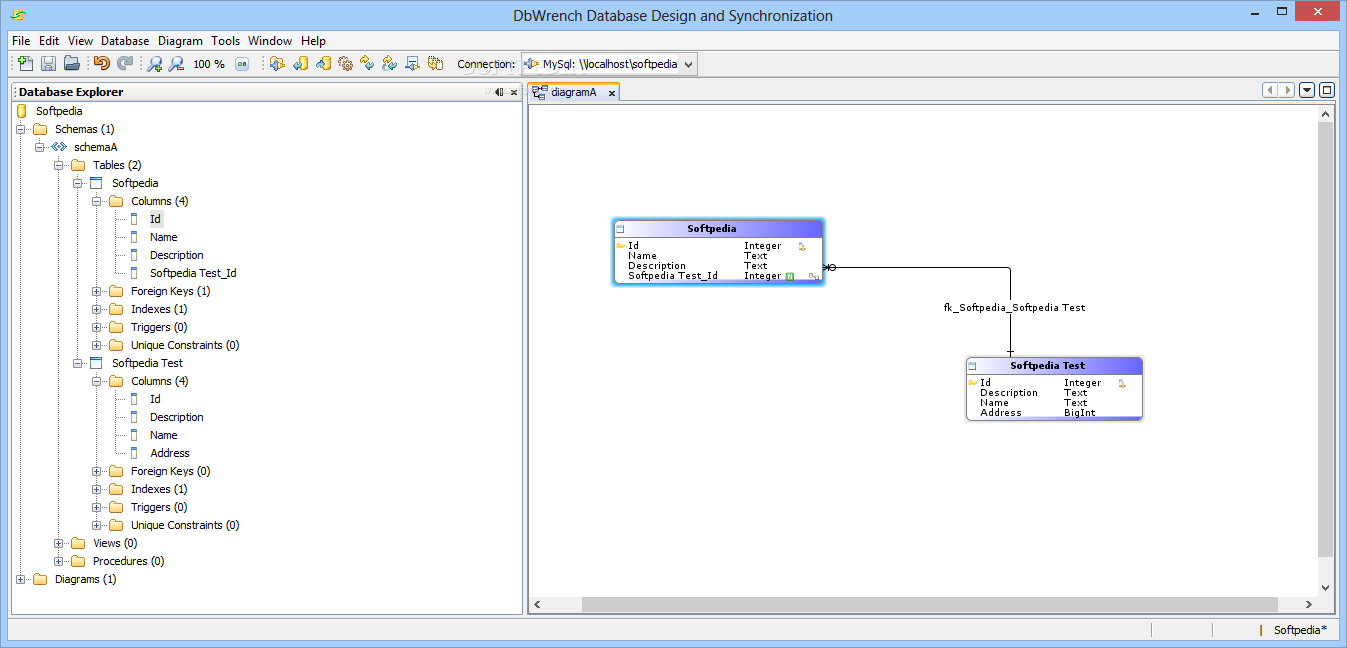
Task: Open the Edit menu
Action: pyautogui.click(x=49, y=41)
